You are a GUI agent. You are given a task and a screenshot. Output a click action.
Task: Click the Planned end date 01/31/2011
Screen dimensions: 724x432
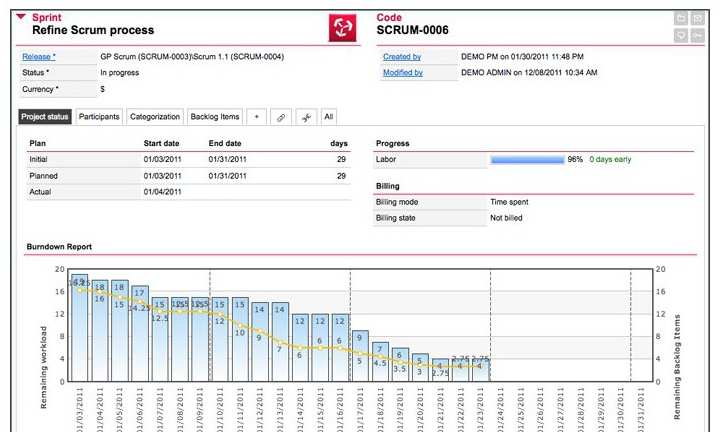click(x=228, y=176)
